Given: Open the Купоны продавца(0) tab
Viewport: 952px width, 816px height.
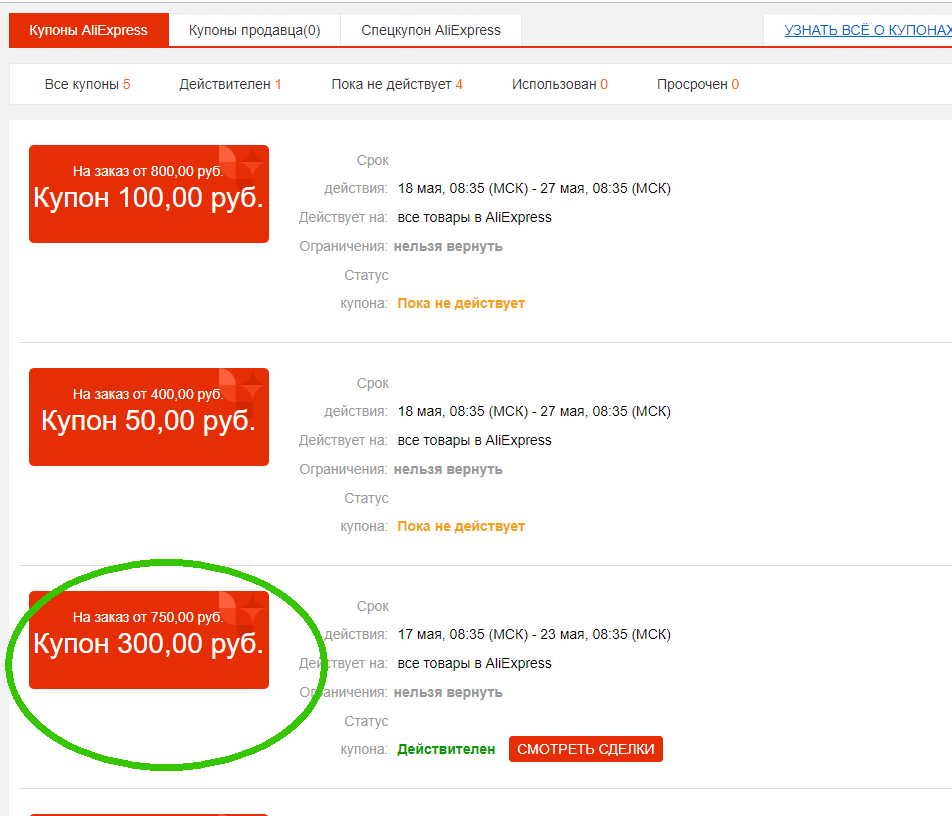Looking at the screenshot, I should point(254,30).
